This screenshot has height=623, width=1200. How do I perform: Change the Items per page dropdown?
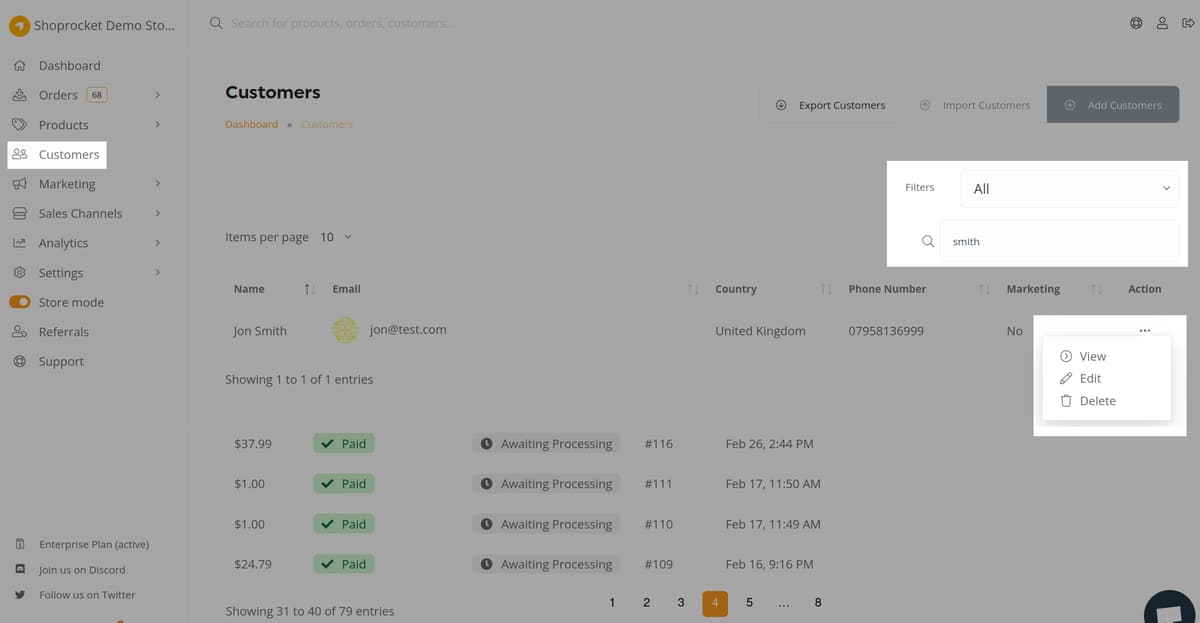click(x=336, y=237)
